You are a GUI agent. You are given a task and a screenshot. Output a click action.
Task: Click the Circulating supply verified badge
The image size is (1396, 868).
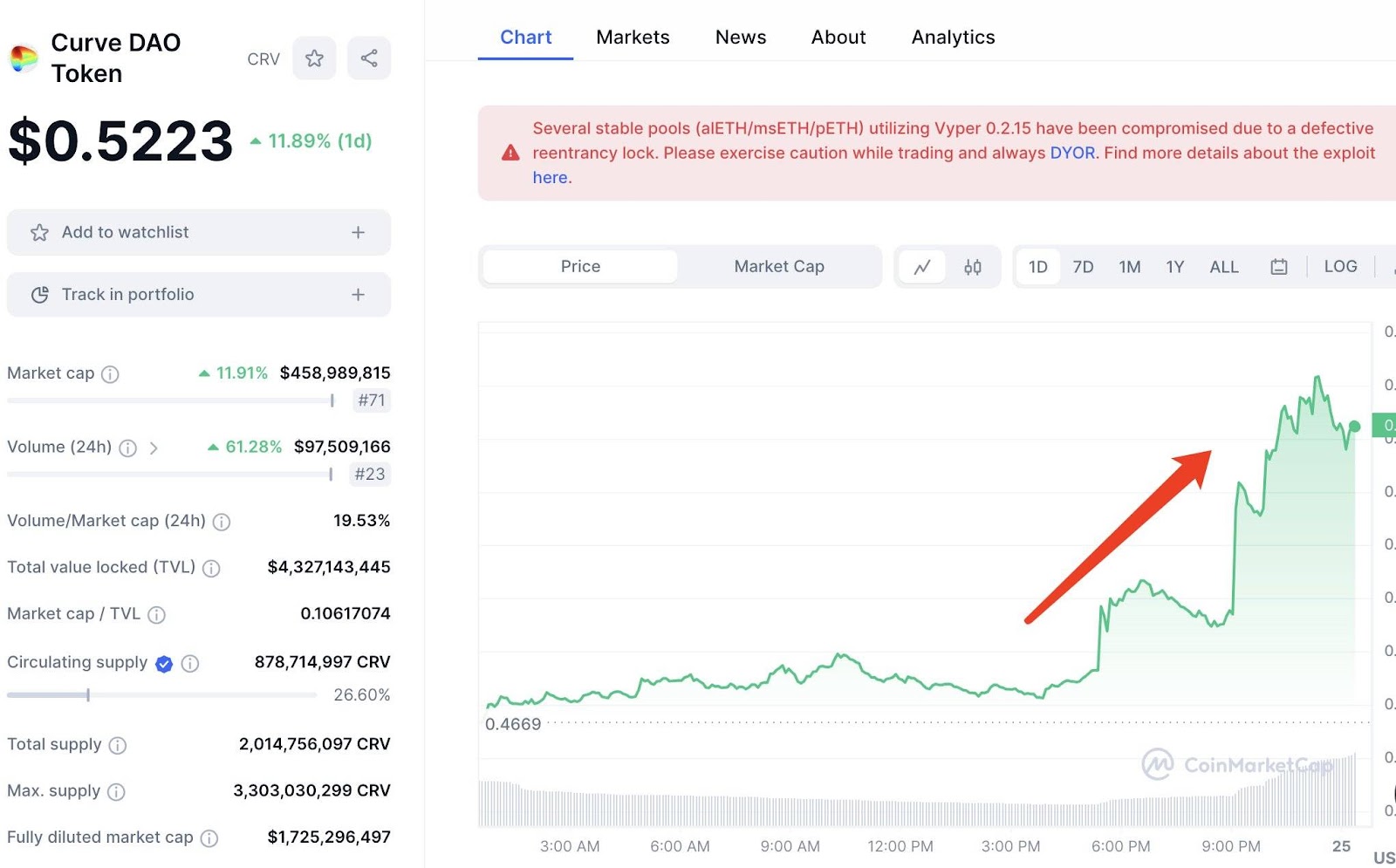tap(164, 664)
